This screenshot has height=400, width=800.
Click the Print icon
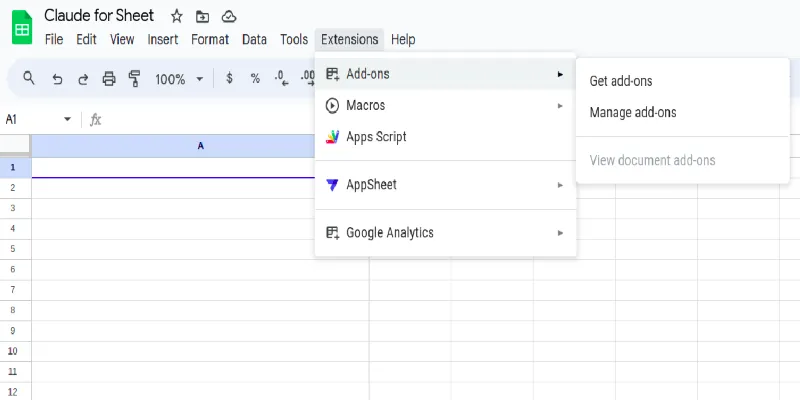(109, 79)
